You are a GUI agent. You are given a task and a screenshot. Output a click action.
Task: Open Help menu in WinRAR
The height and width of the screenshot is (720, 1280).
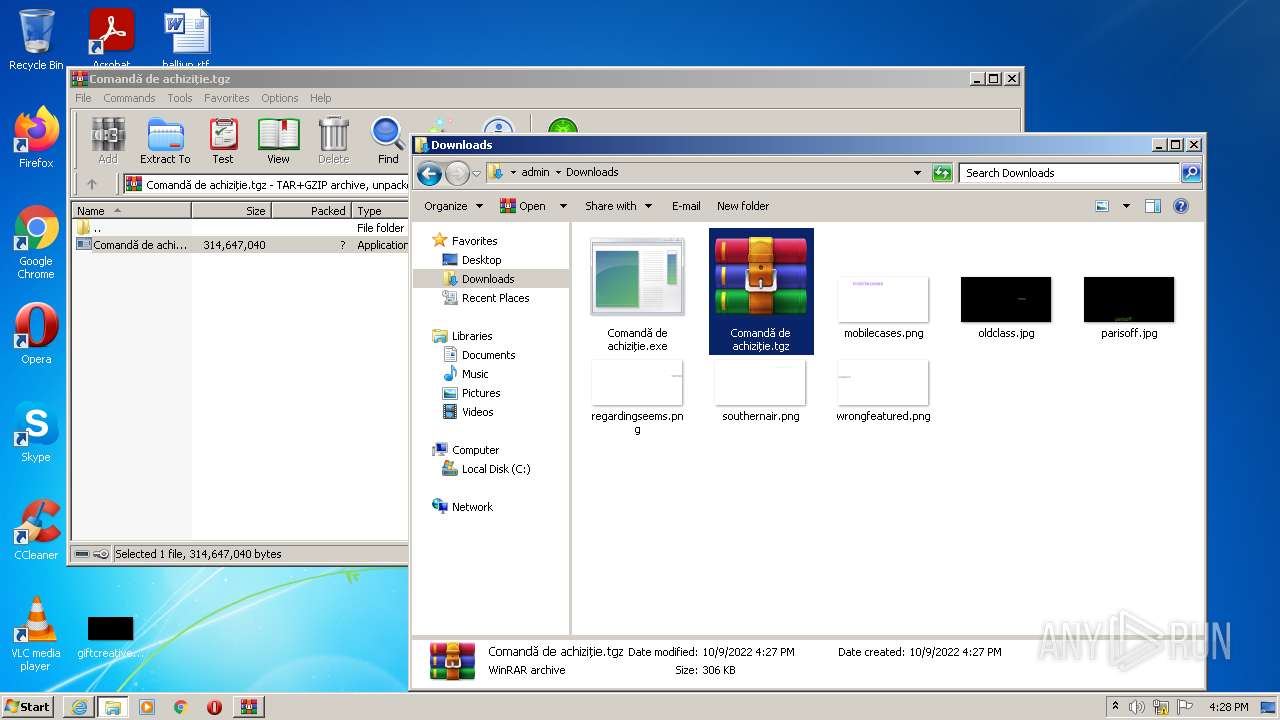pyautogui.click(x=320, y=98)
